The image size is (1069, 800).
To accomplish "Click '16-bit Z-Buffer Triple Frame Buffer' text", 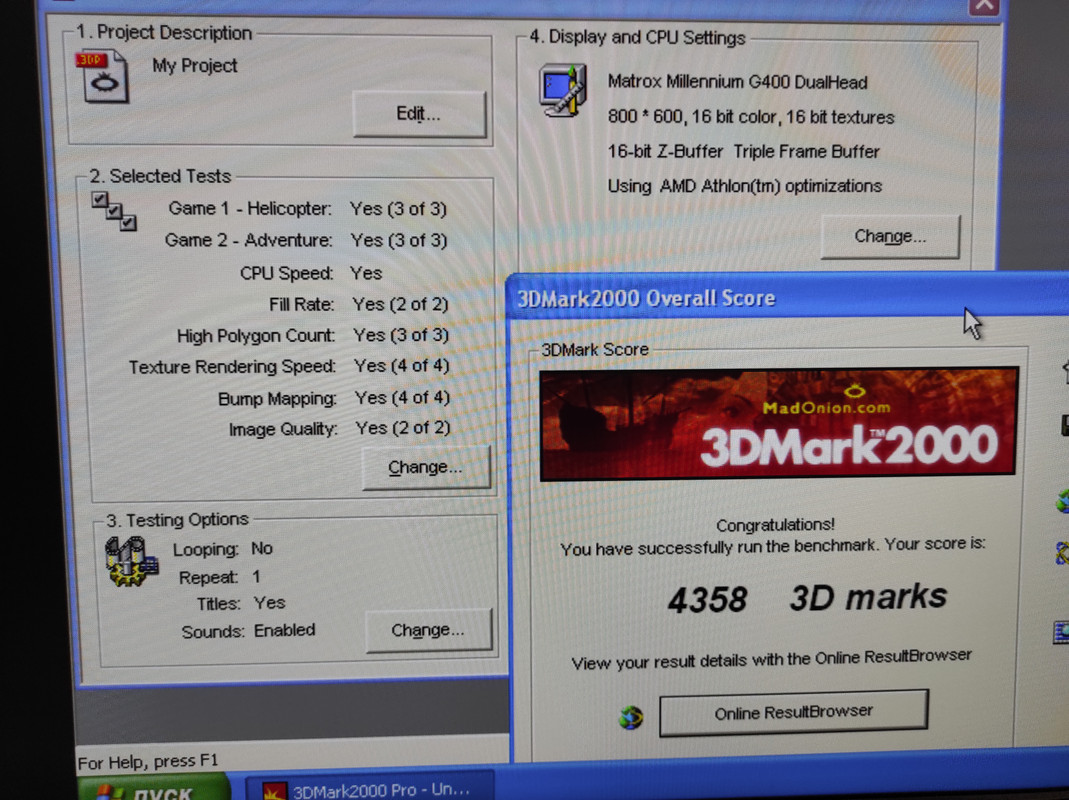I will coord(743,151).
